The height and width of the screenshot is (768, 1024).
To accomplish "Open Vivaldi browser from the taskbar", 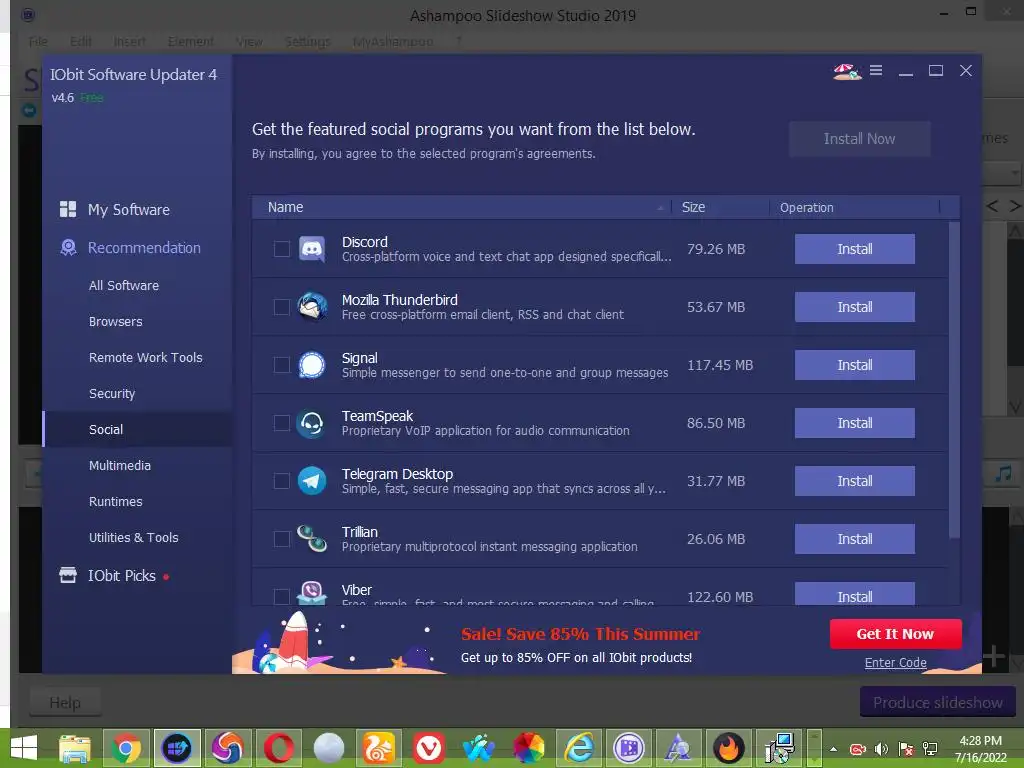I will [x=428, y=748].
